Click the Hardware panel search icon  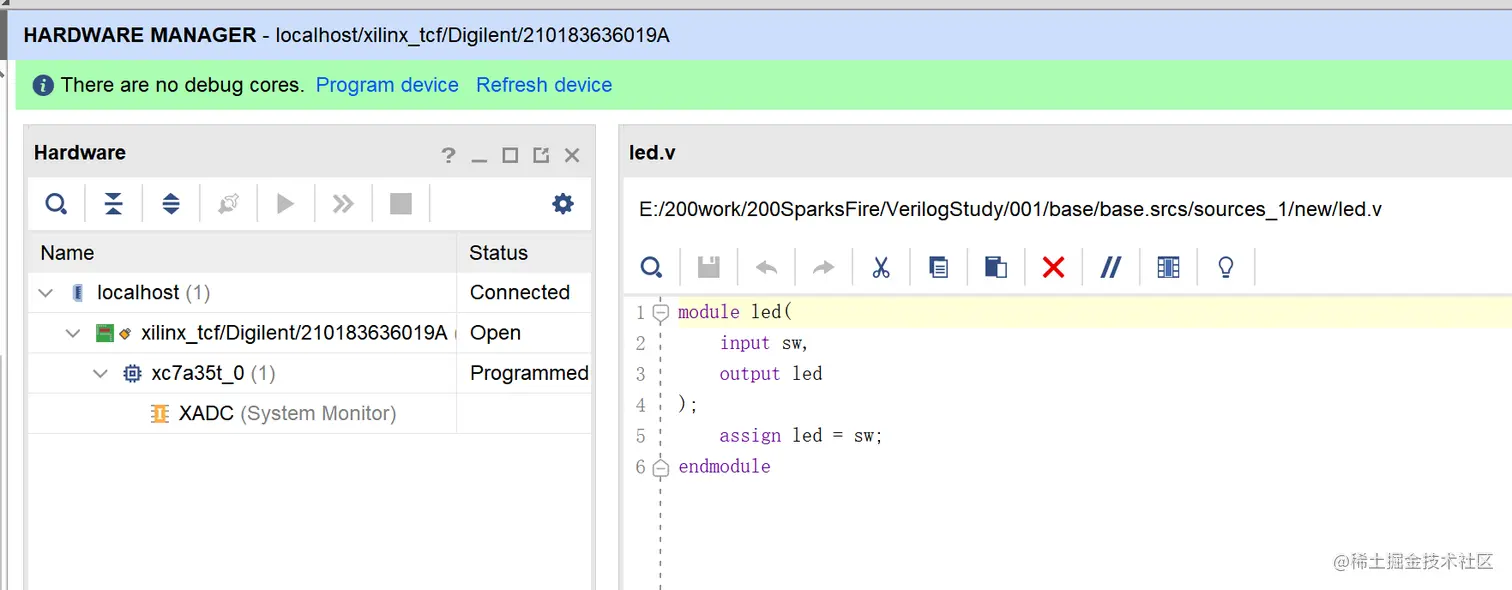point(56,204)
